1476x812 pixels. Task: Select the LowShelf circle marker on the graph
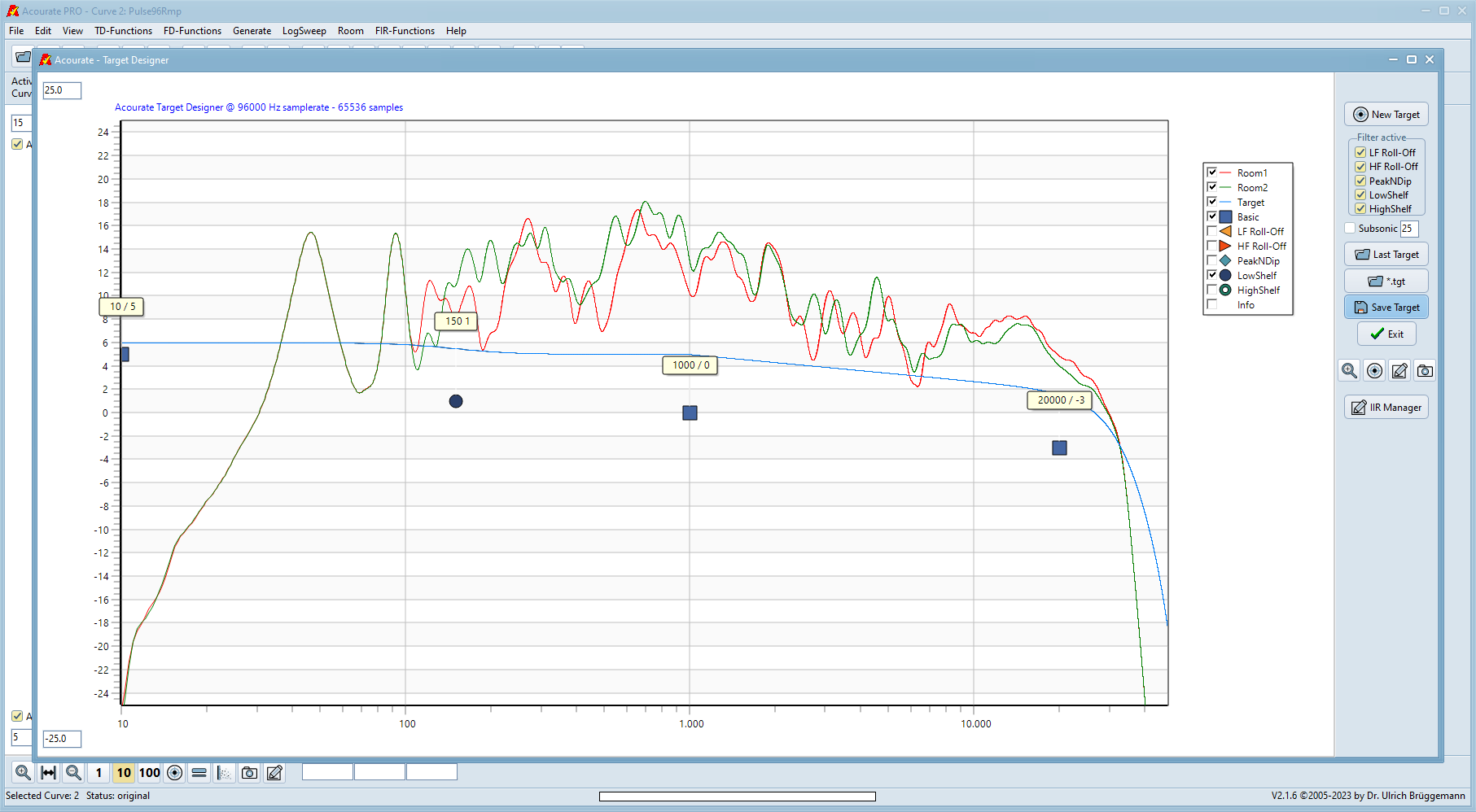[x=456, y=401]
